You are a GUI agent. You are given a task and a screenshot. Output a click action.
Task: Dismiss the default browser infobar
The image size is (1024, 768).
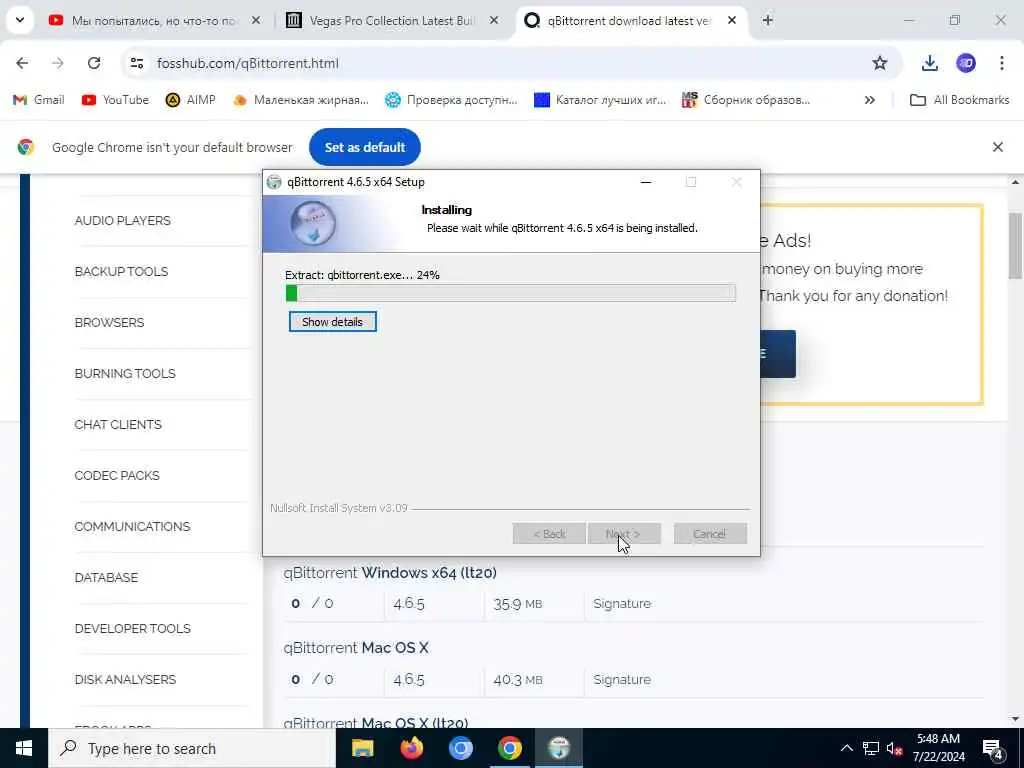[997, 147]
